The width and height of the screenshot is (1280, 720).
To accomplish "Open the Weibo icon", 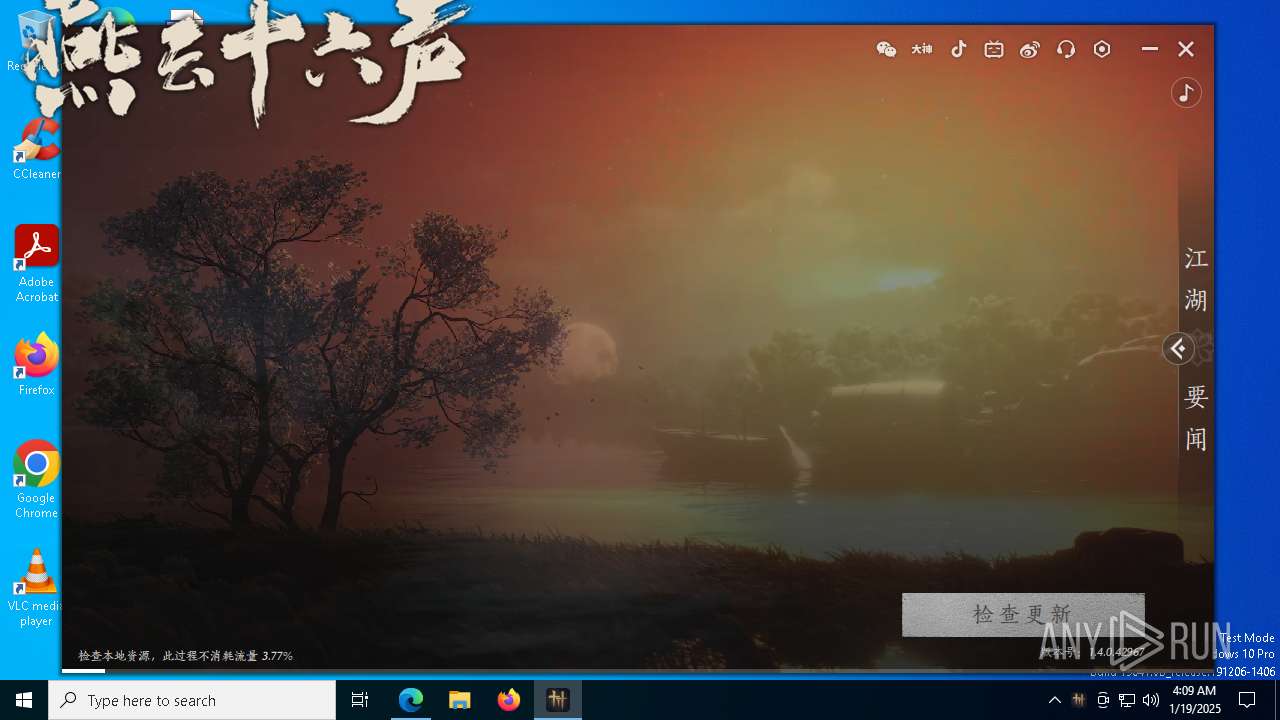I will click(x=1030, y=49).
